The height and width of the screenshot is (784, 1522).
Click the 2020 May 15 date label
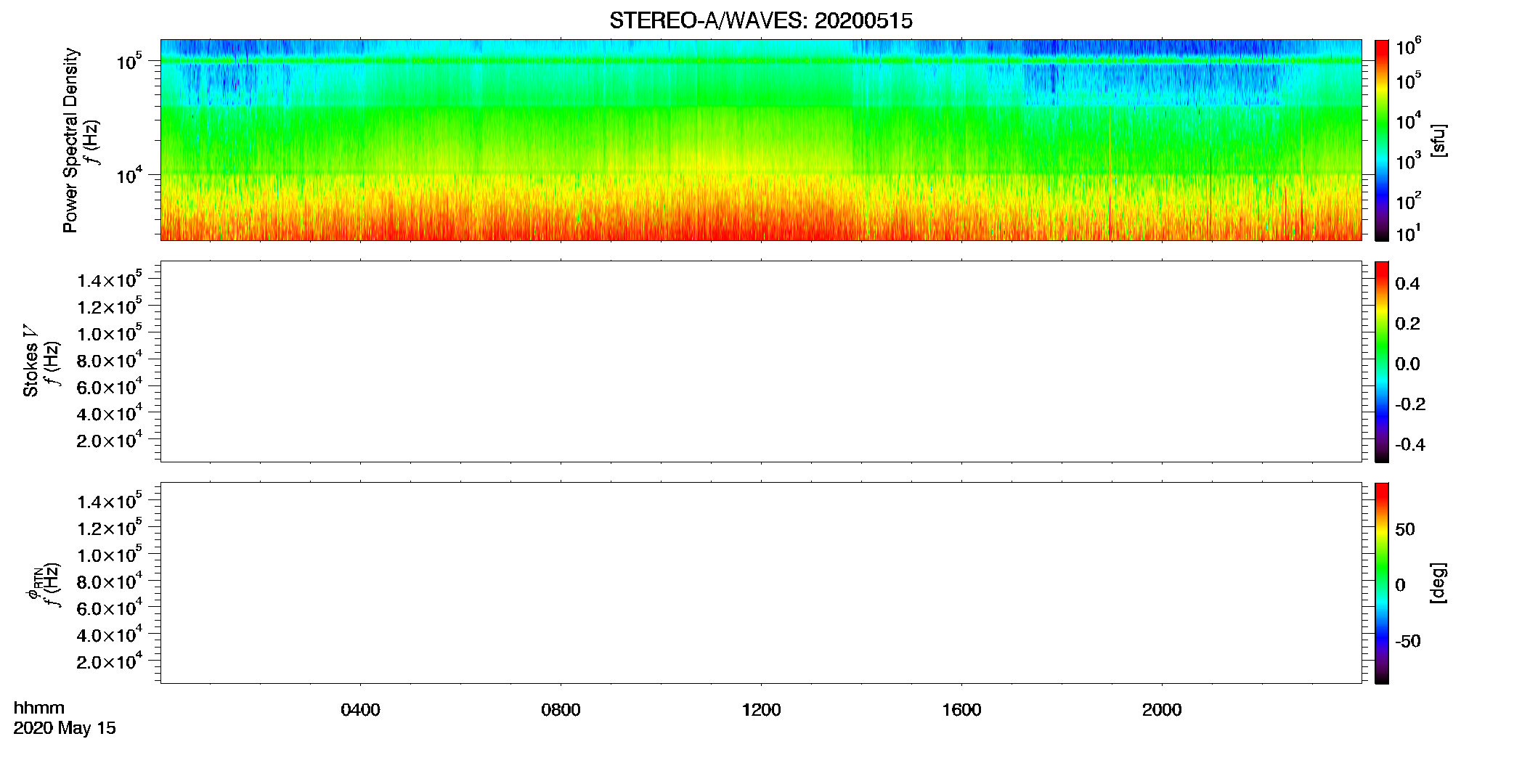pyautogui.click(x=65, y=728)
